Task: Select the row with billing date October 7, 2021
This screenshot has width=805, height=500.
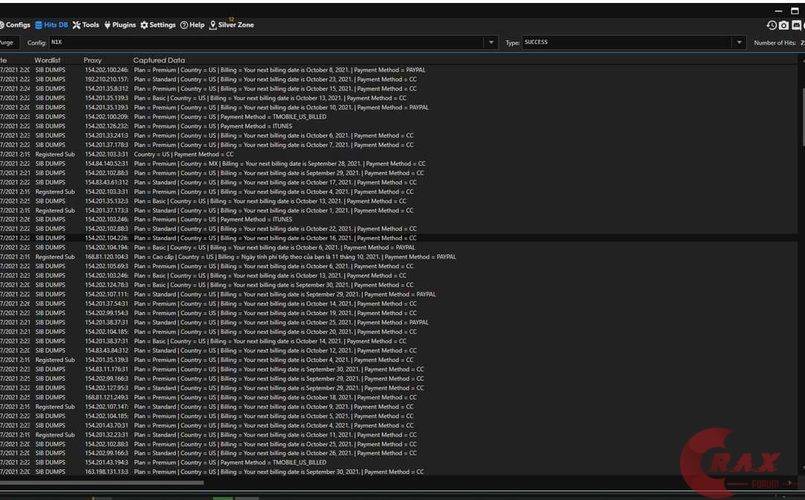Action: point(398,145)
